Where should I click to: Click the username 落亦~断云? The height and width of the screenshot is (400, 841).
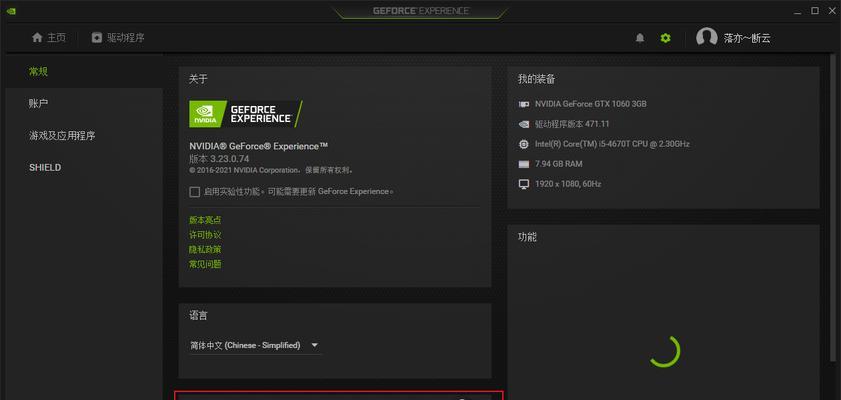point(747,38)
